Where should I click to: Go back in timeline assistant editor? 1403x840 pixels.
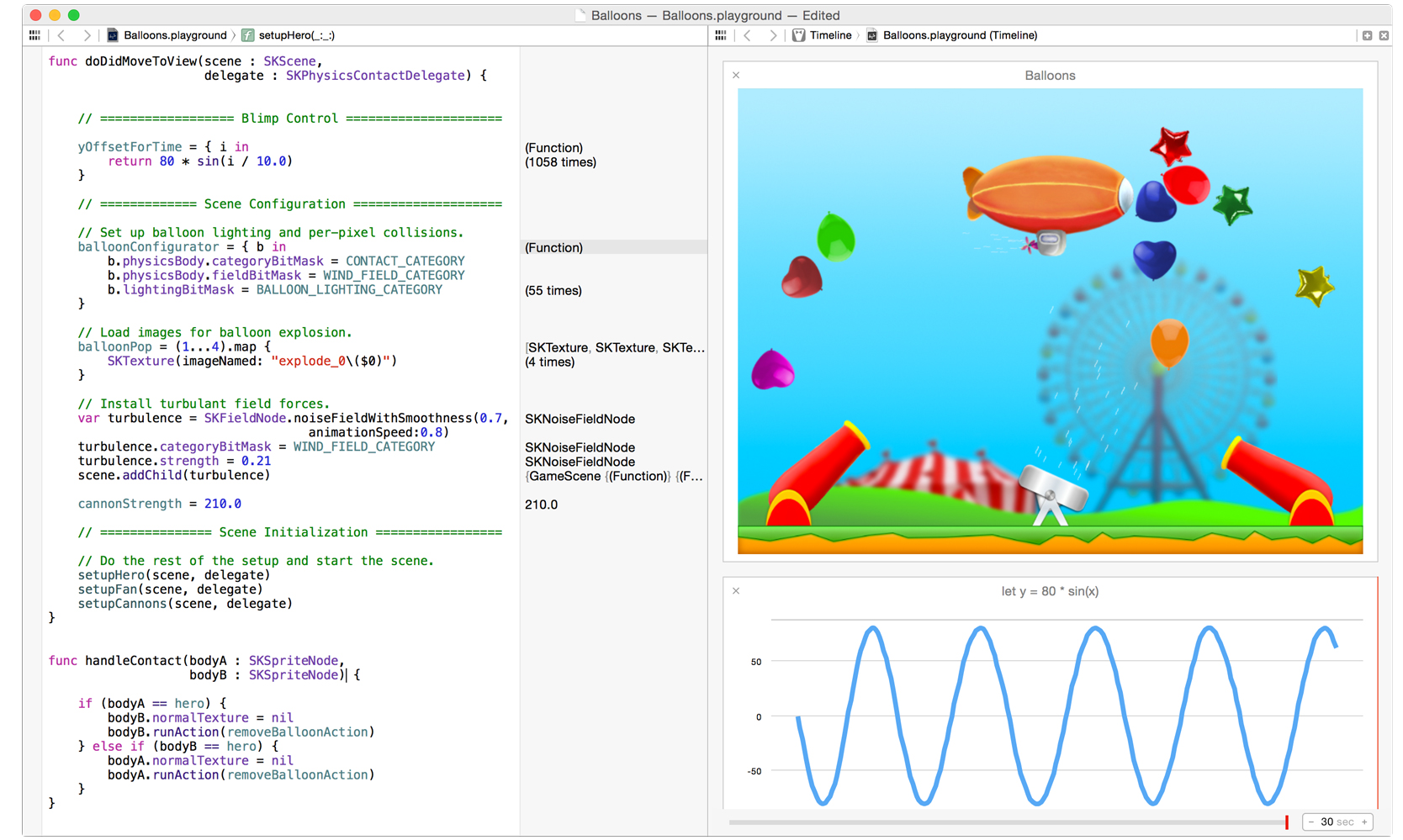click(748, 35)
